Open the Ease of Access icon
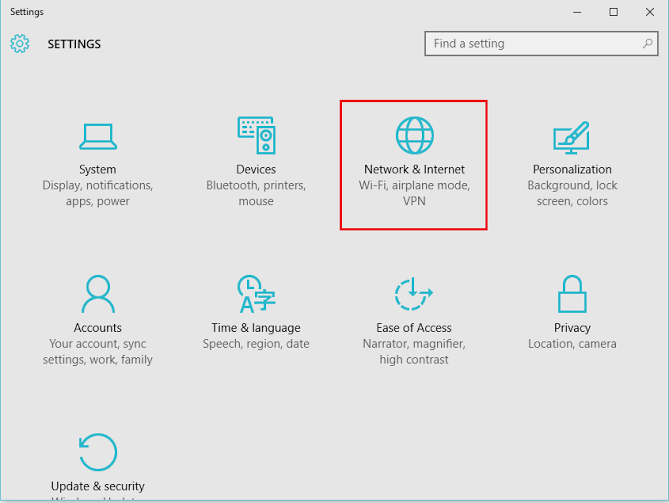The height and width of the screenshot is (503, 669). [x=413, y=294]
